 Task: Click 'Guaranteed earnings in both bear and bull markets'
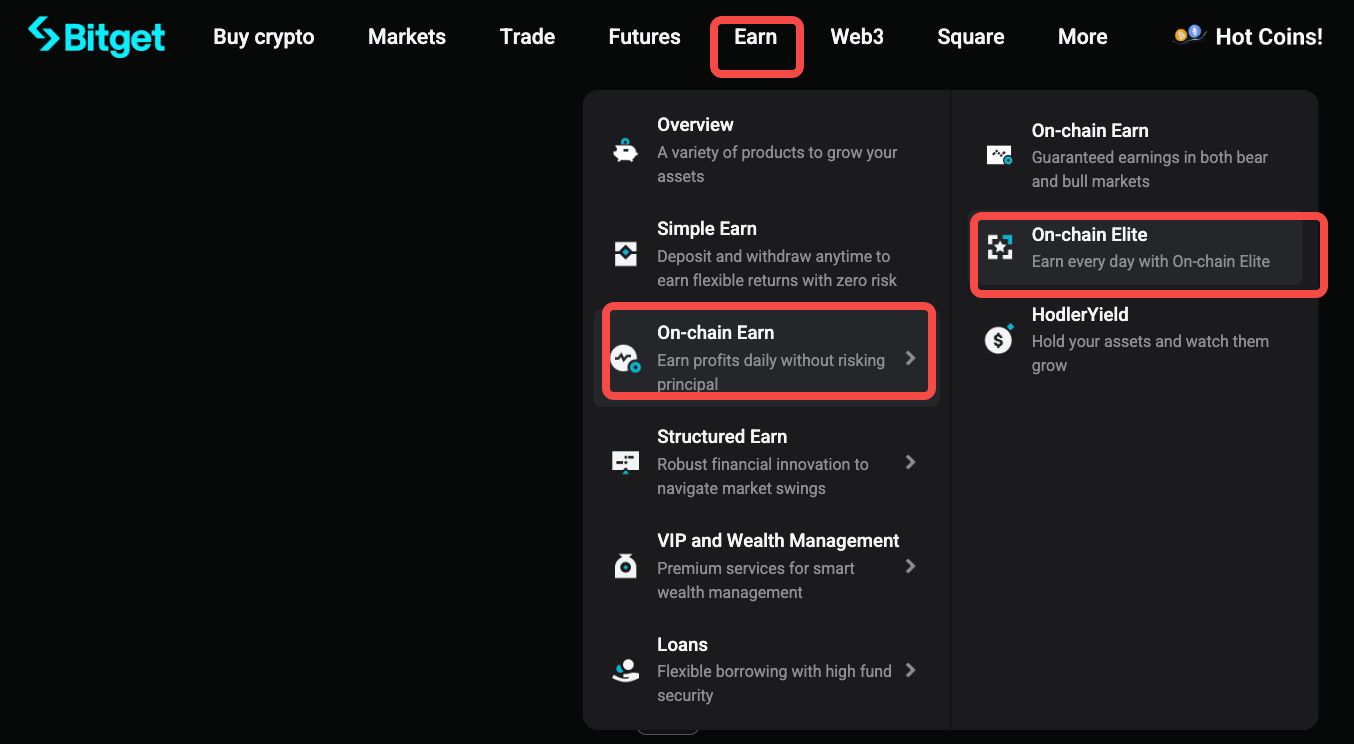pos(1150,169)
